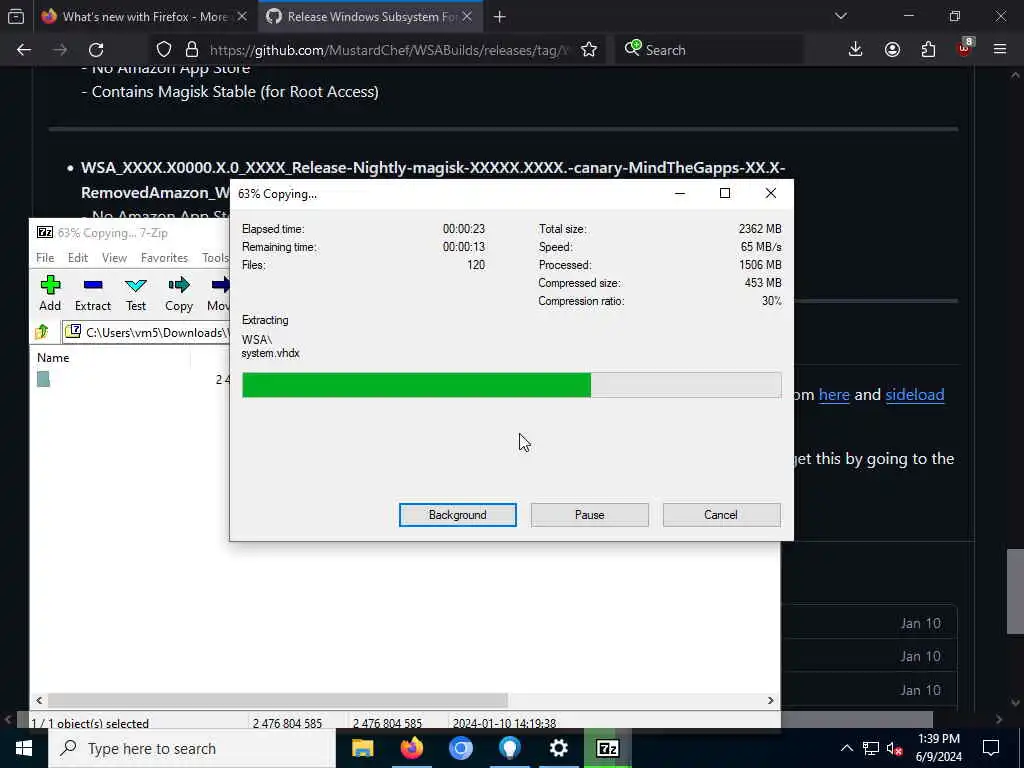Viewport: 1024px width, 768px height.
Task: Open the Edit menu in 7-Zip
Action: pos(78,258)
